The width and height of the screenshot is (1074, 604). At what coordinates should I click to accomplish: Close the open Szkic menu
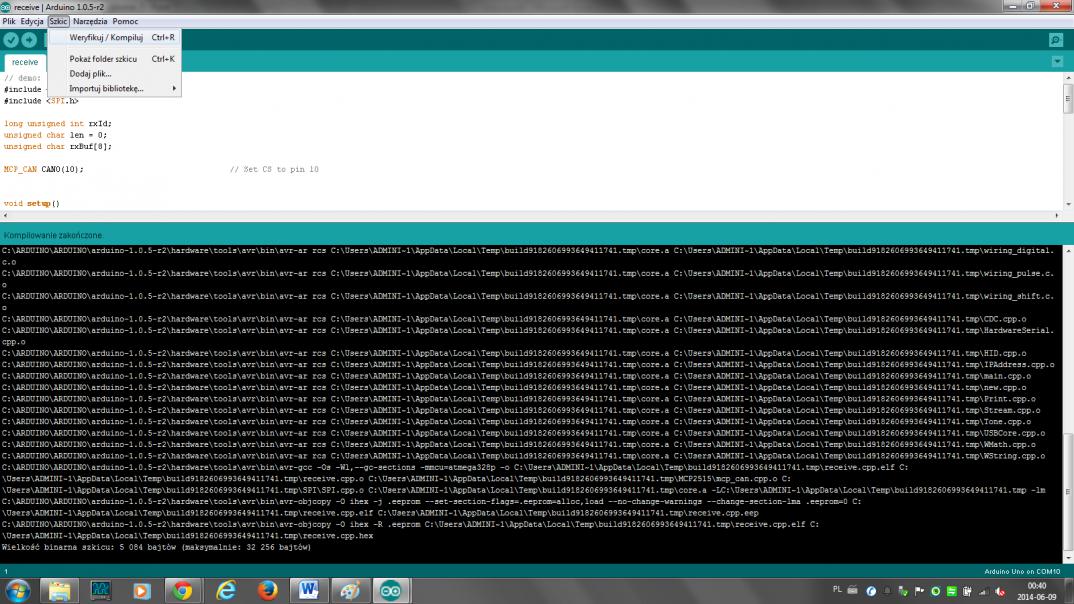[x=58, y=21]
